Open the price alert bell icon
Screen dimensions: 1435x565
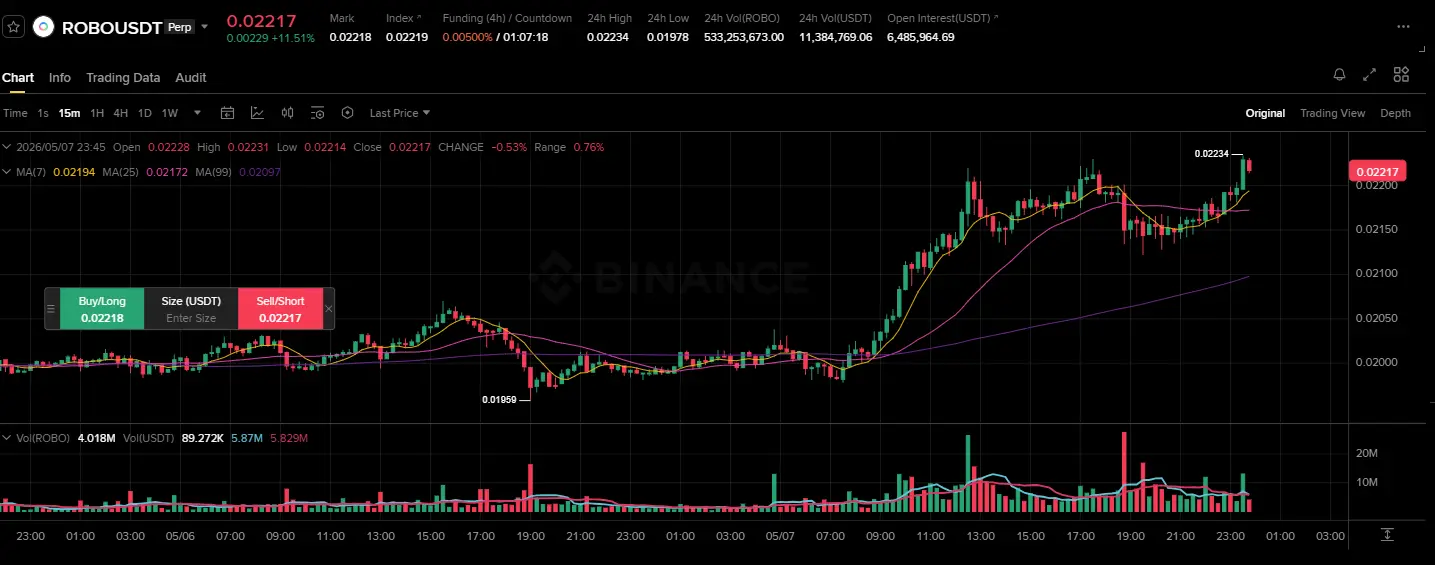[1339, 74]
